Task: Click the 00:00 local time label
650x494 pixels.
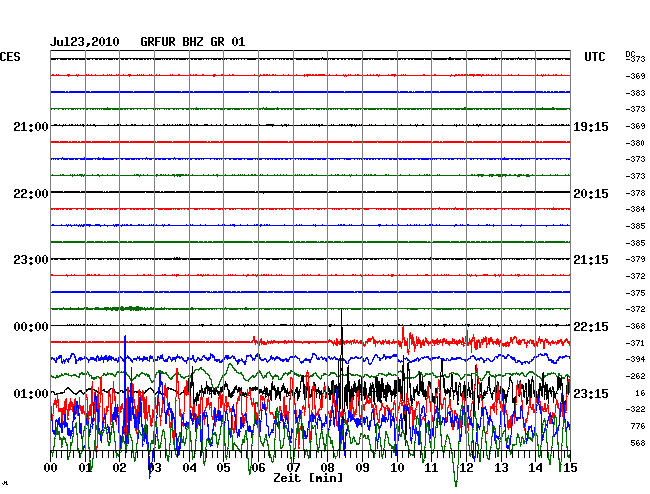Action: click(31, 327)
